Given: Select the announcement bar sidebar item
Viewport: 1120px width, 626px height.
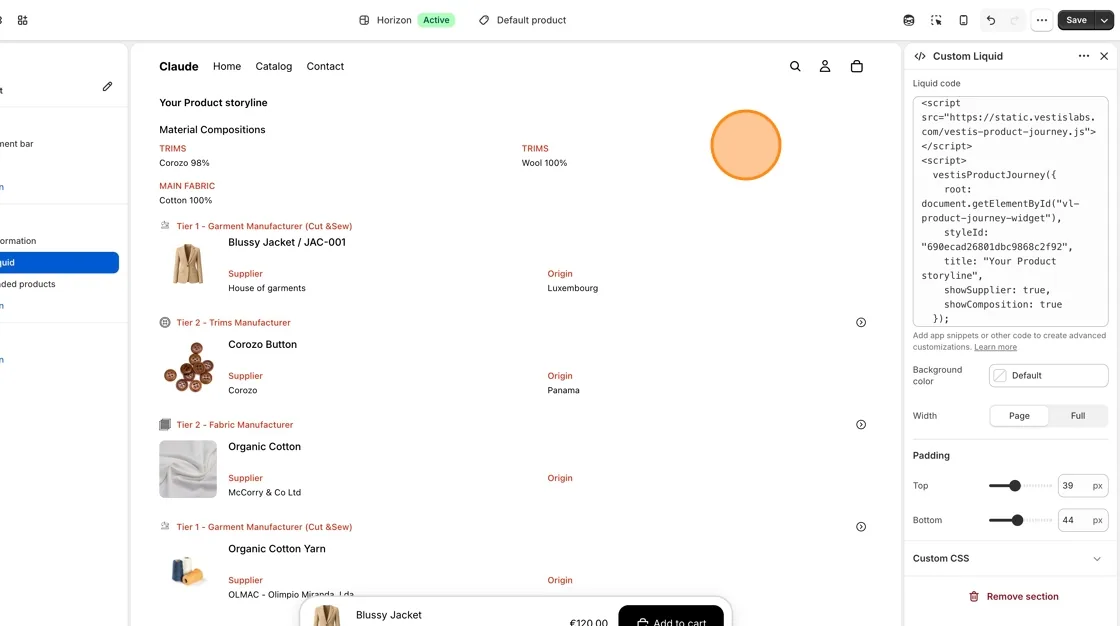Looking at the screenshot, I should [17, 144].
